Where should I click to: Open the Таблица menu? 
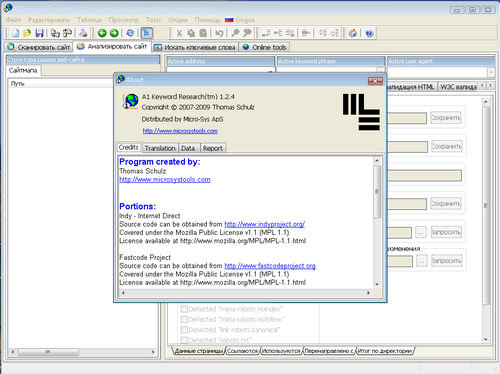click(89, 20)
